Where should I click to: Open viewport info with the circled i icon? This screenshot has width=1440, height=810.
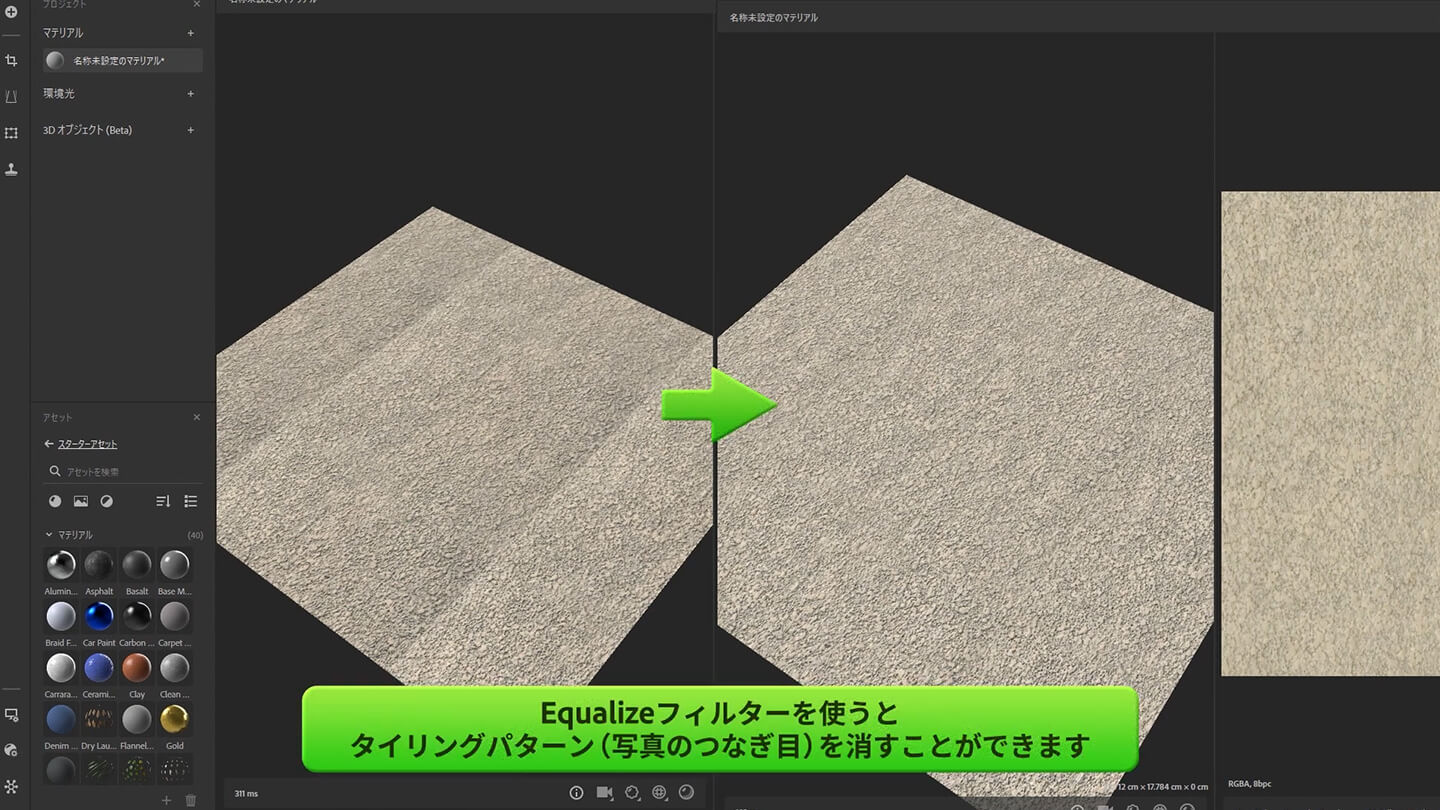point(576,792)
